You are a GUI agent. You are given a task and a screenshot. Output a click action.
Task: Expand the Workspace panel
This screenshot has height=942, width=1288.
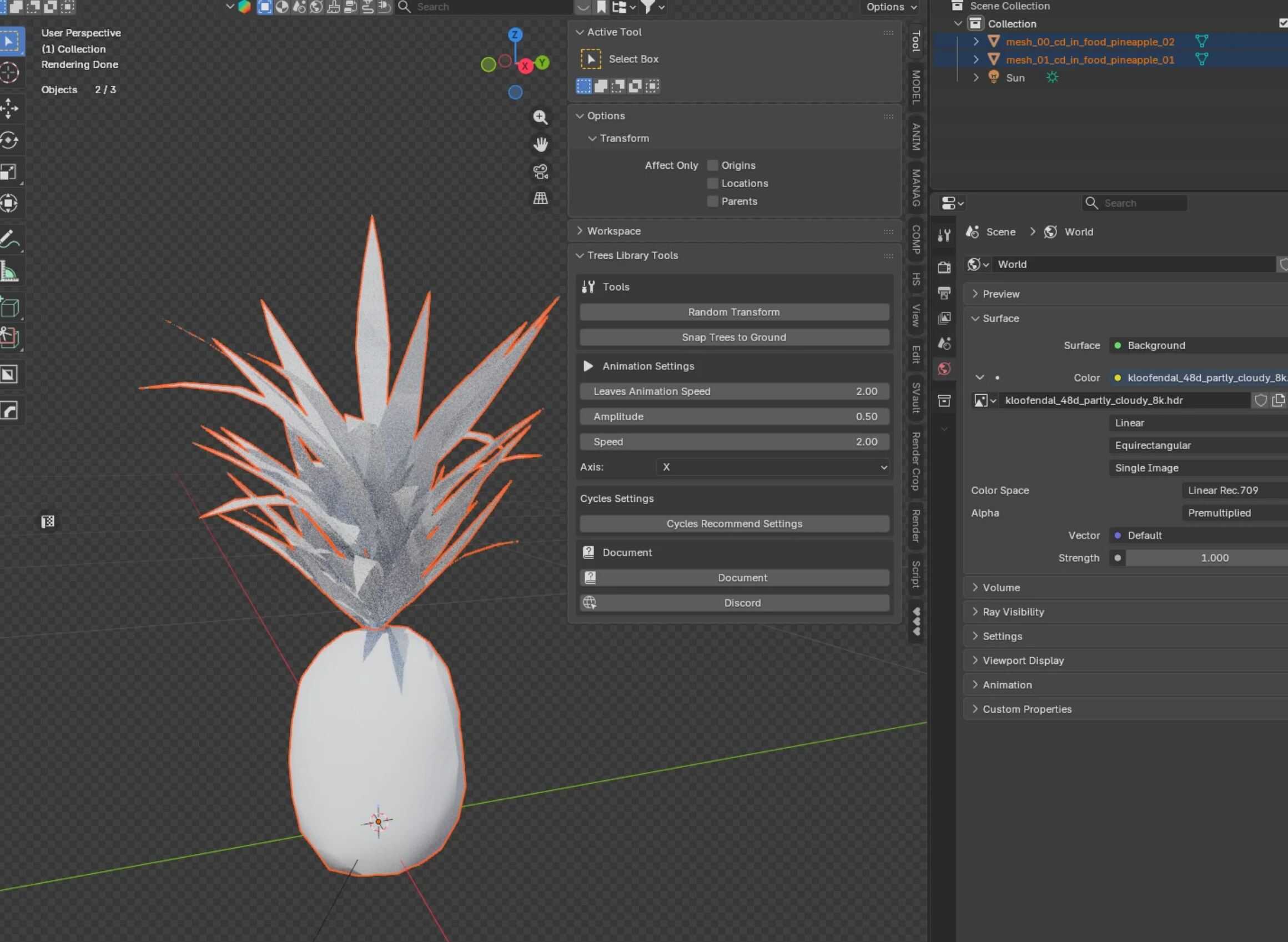[613, 231]
